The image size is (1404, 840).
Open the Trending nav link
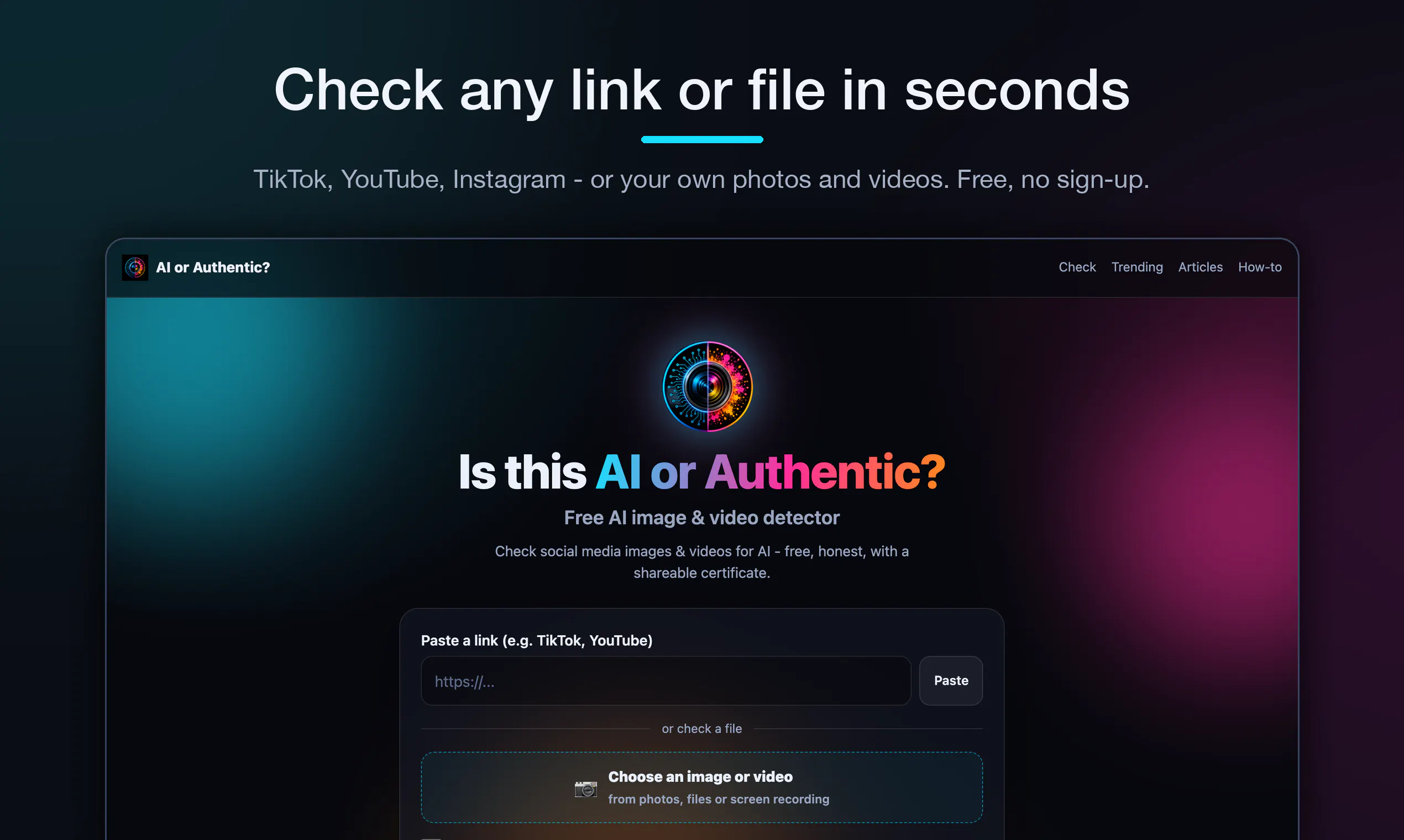1137,267
